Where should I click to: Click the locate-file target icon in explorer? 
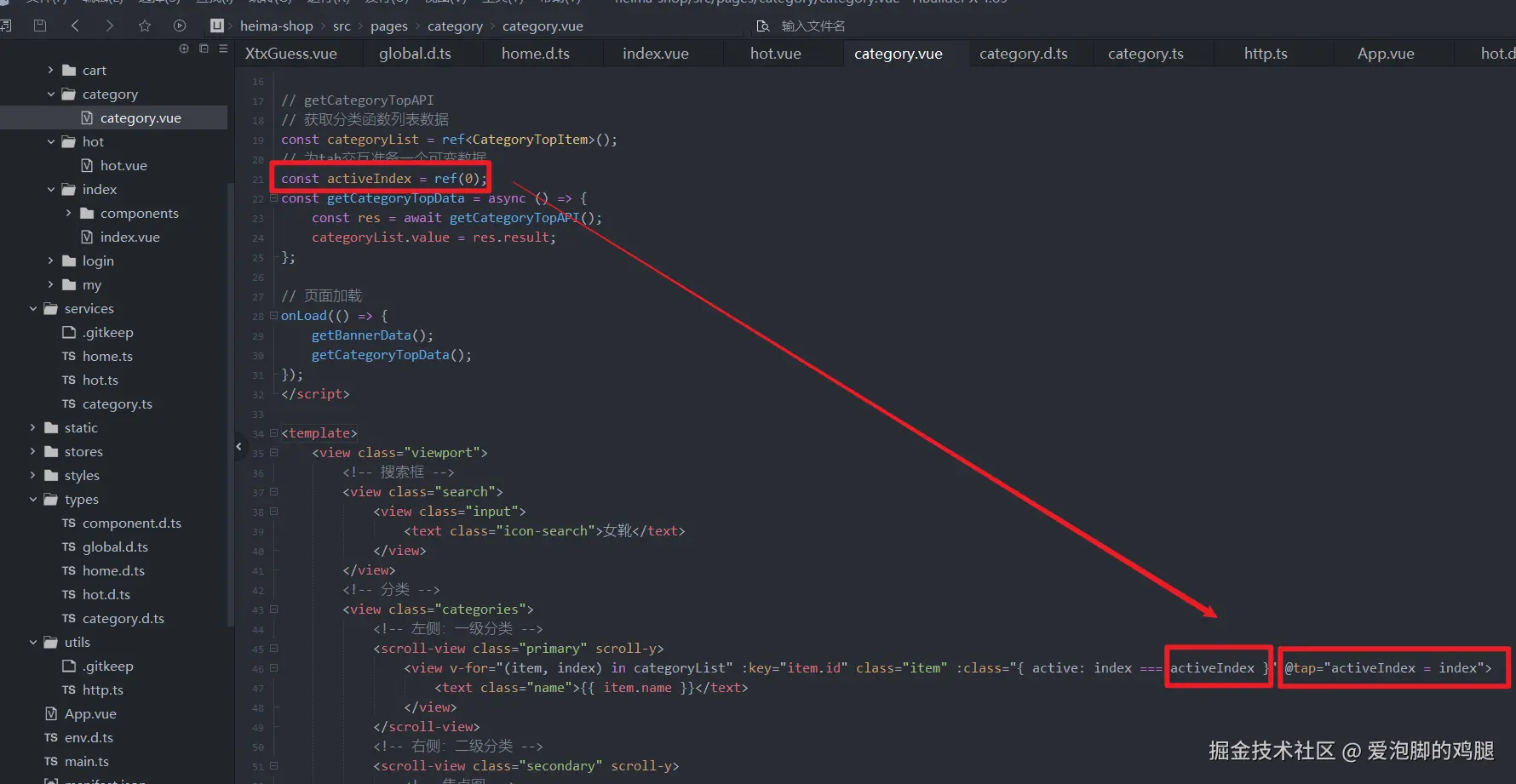[184, 49]
